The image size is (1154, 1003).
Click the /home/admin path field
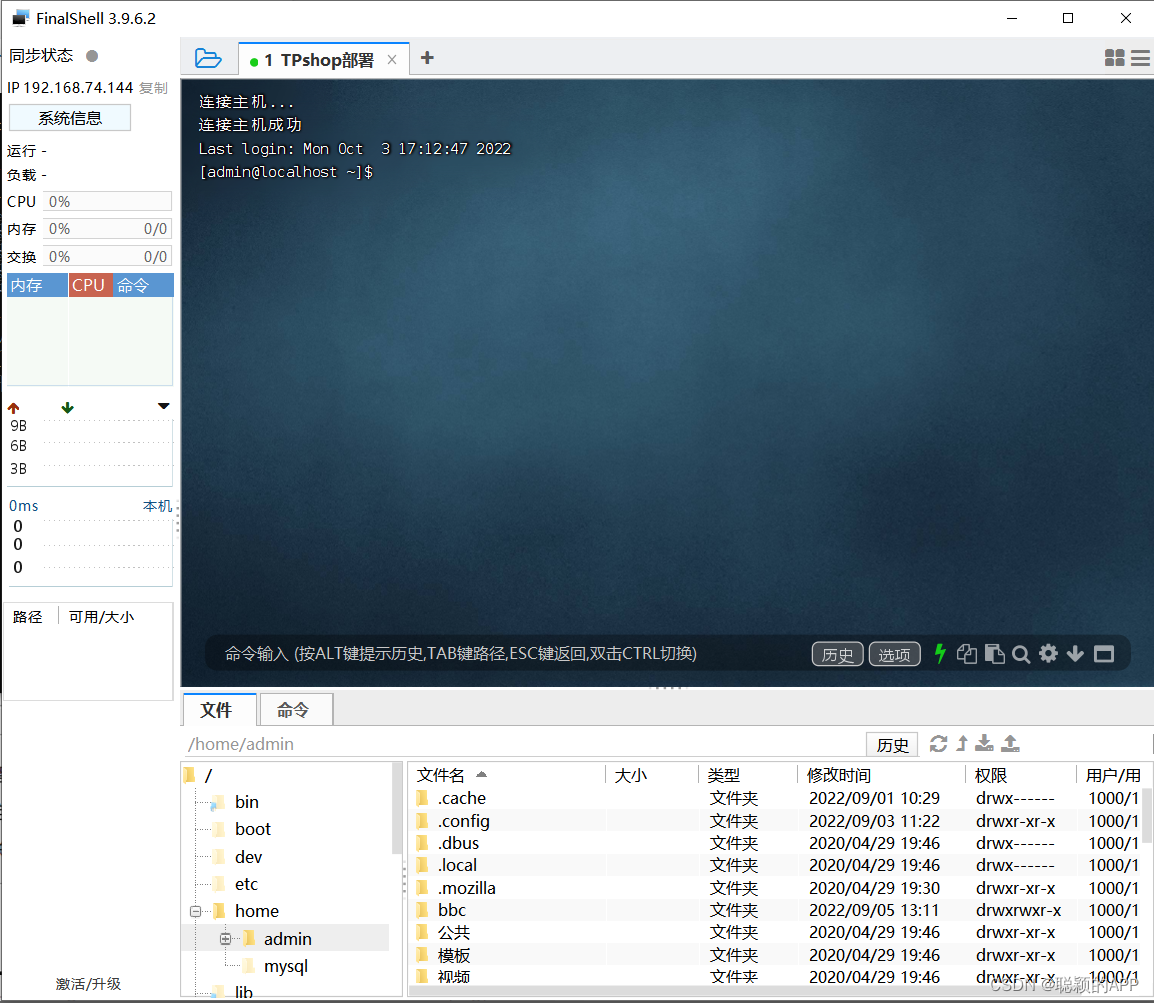click(523, 744)
